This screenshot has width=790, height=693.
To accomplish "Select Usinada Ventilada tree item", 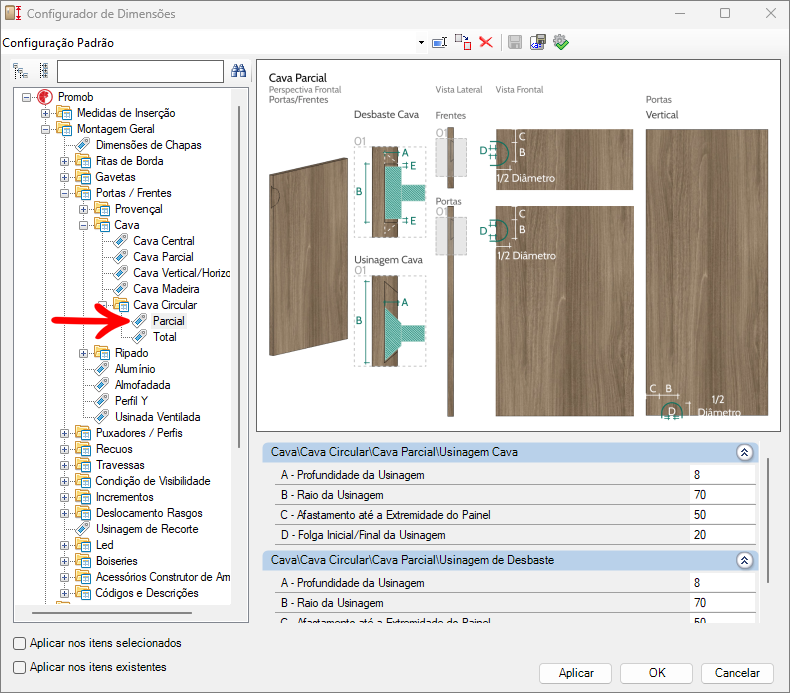I will click(158, 417).
